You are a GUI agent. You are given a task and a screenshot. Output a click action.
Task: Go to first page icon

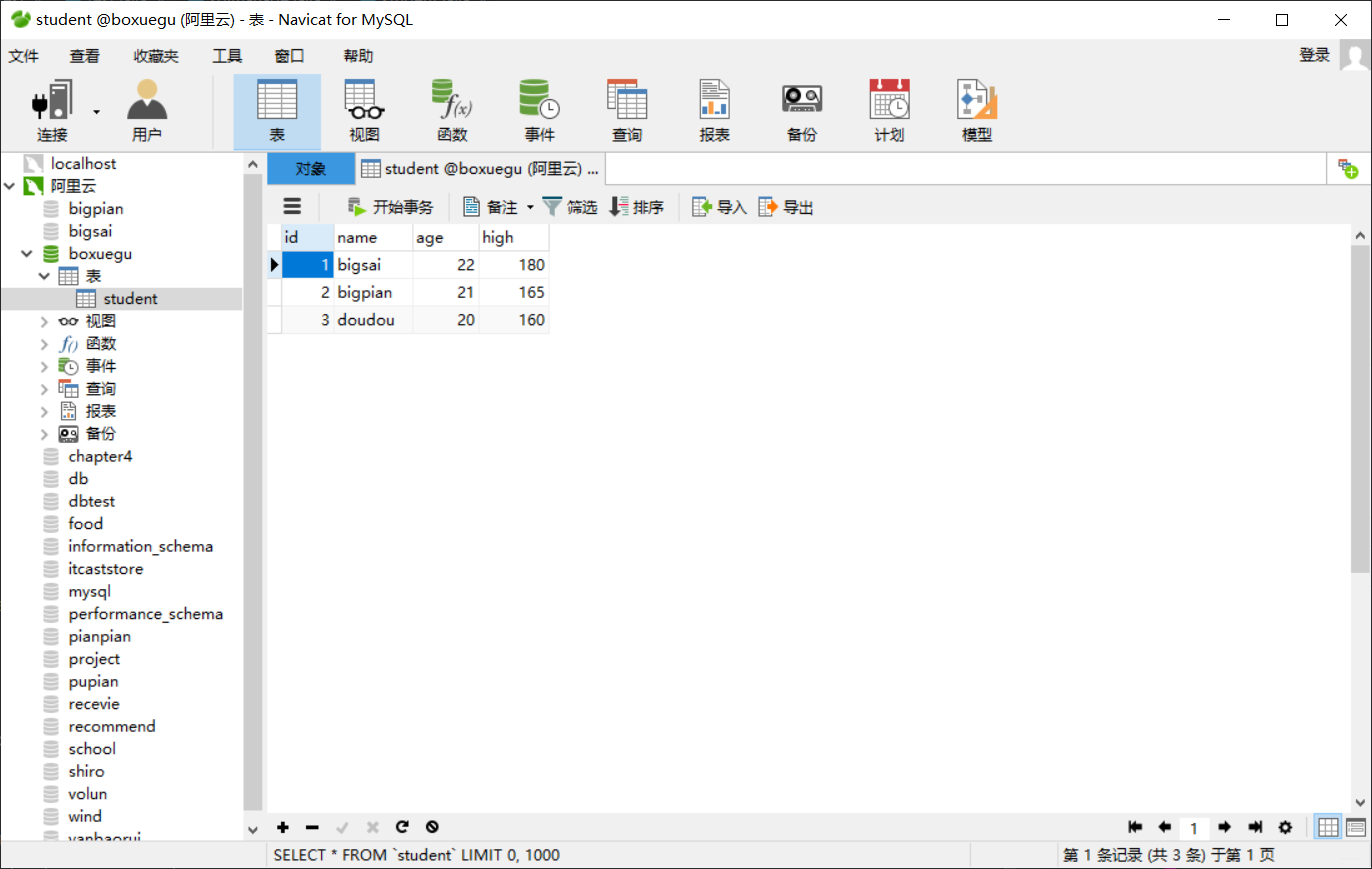tap(1135, 827)
